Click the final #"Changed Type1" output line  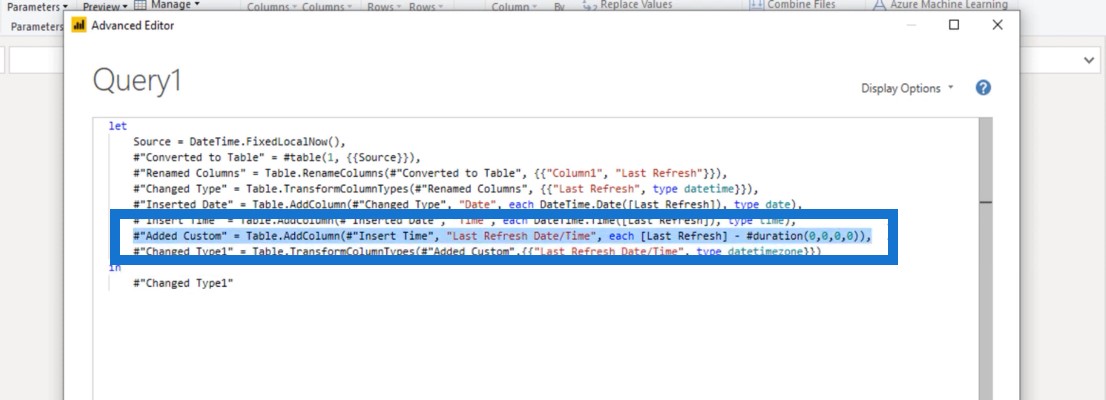pyautogui.click(x=183, y=283)
